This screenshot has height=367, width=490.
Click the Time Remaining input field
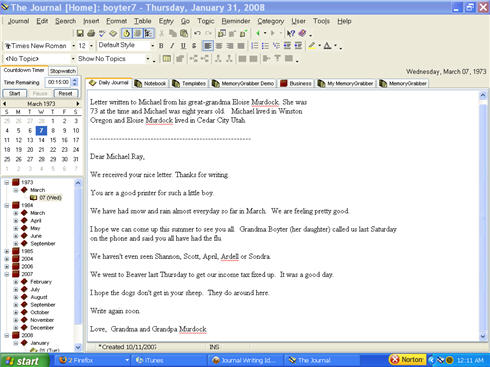[x=58, y=82]
